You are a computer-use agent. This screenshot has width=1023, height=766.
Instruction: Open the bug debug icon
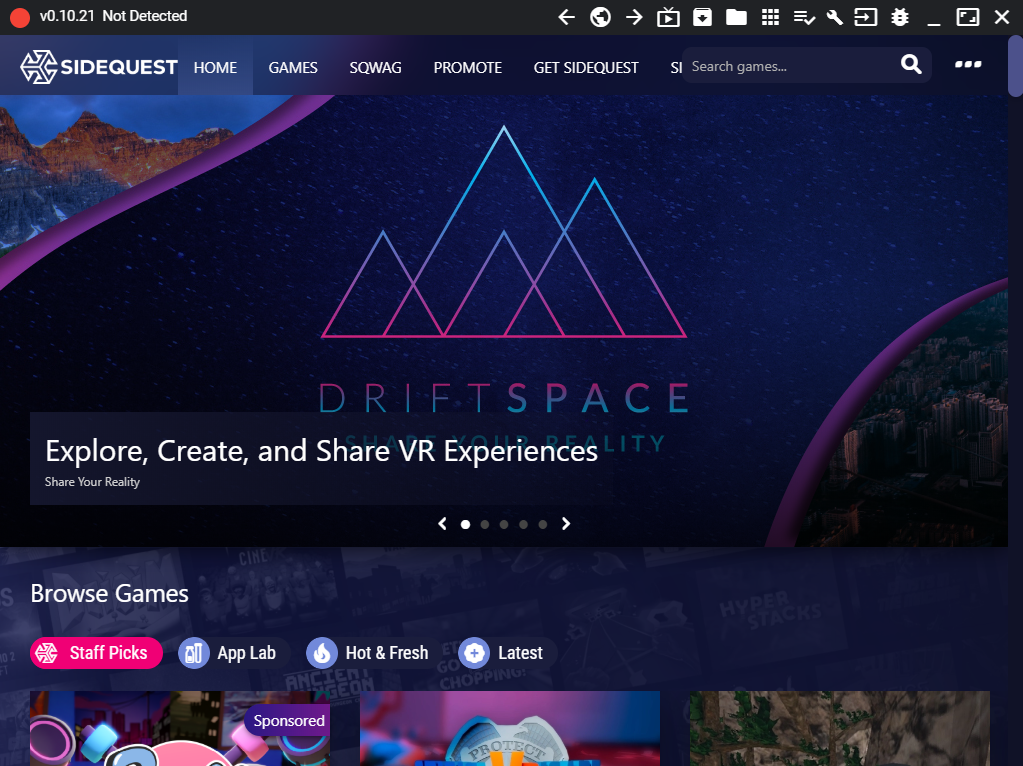click(x=900, y=17)
